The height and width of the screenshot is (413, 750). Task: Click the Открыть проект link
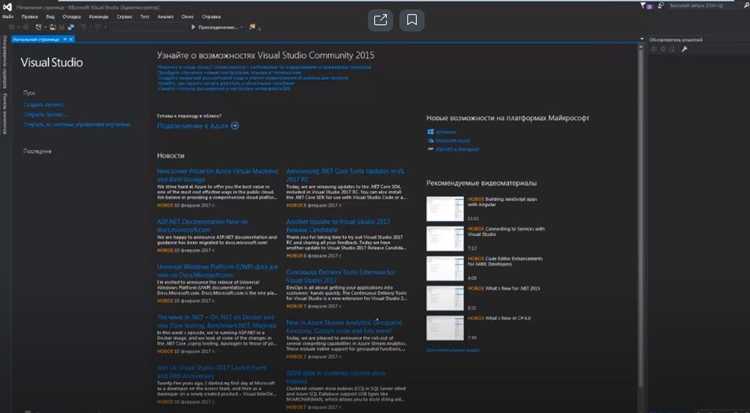[x=45, y=114]
